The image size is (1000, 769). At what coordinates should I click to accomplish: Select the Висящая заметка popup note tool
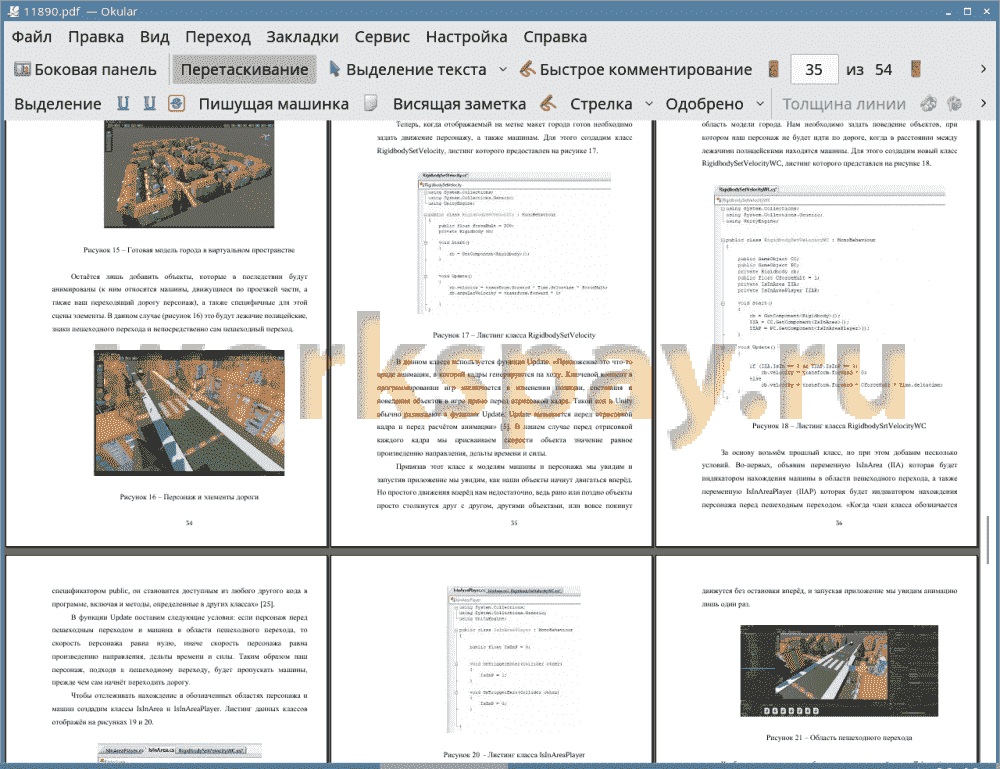pos(459,104)
